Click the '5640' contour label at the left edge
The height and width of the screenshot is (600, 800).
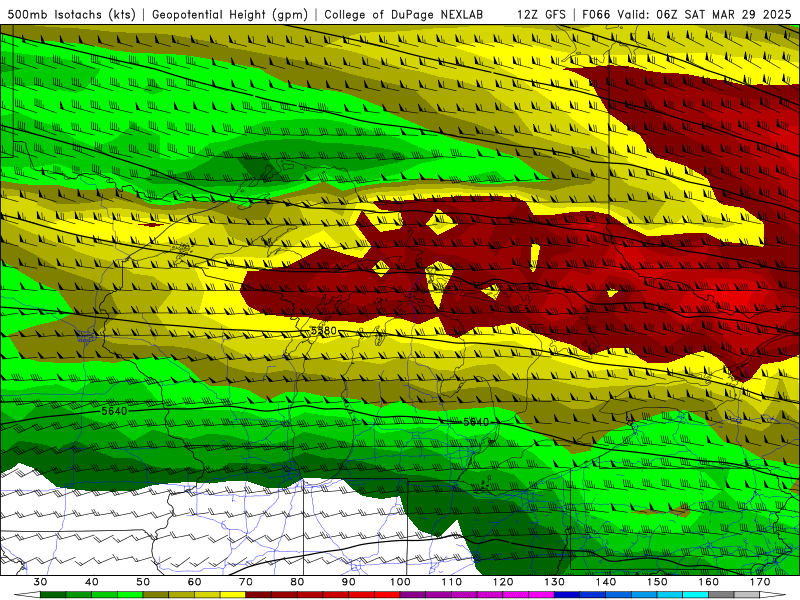coord(114,411)
